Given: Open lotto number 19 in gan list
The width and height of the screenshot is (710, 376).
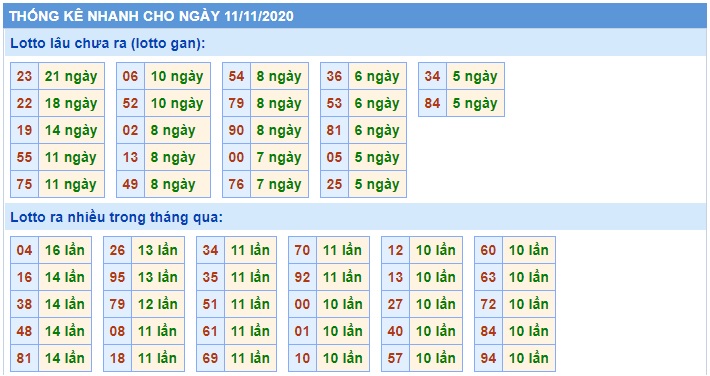Looking at the screenshot, I should point(24,130).
